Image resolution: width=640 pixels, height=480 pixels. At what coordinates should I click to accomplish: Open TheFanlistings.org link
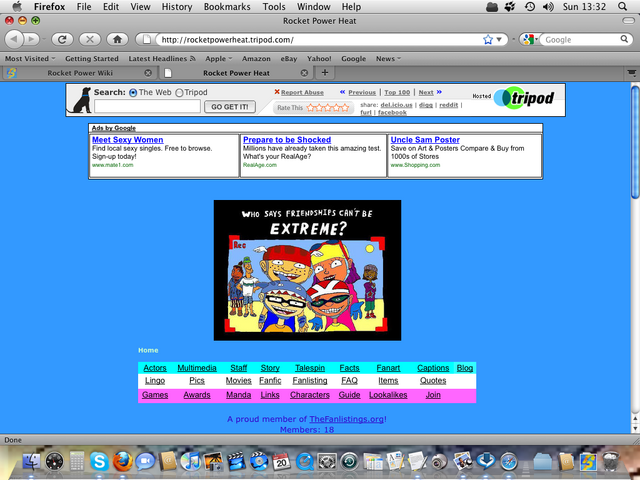[347, 419]
